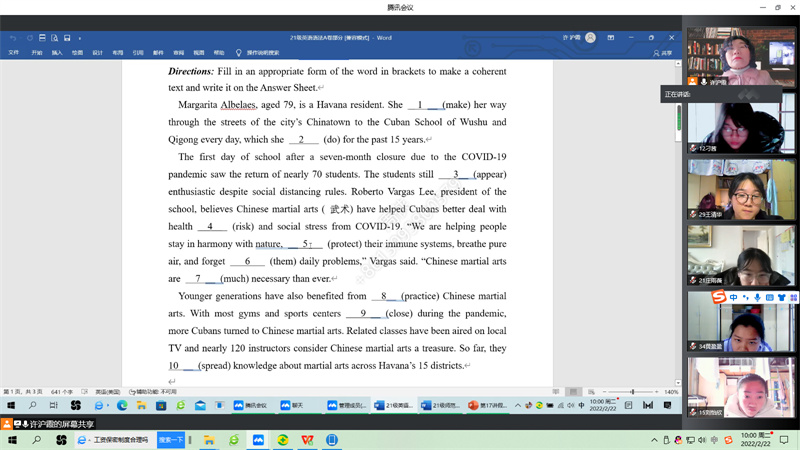Click the zoom in plus button
Viewport: 800px width, 450px height.
pos(657,392)
